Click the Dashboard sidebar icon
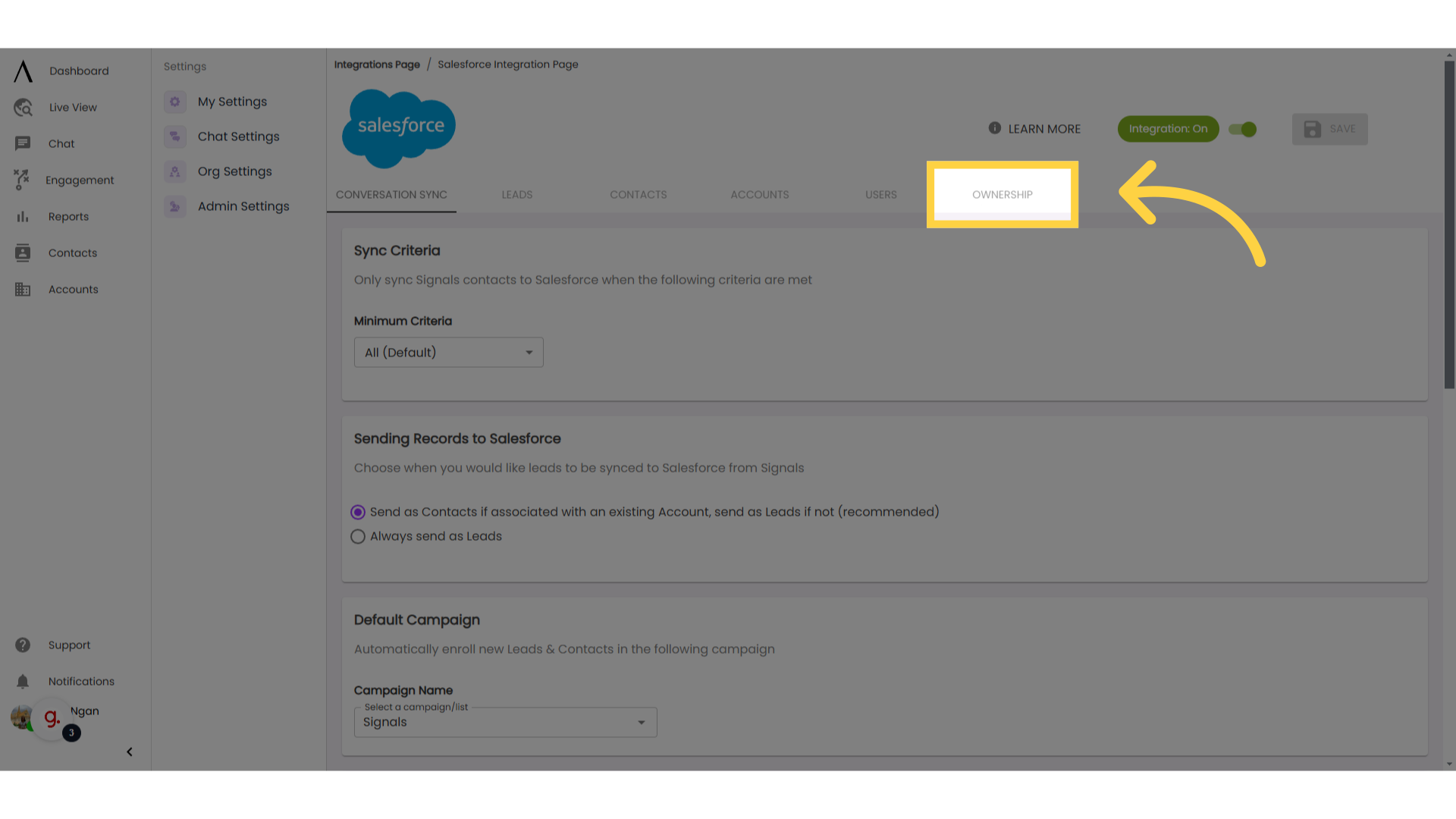The height and width of the screenshot is (819, 1456). (x=22, y=70)
